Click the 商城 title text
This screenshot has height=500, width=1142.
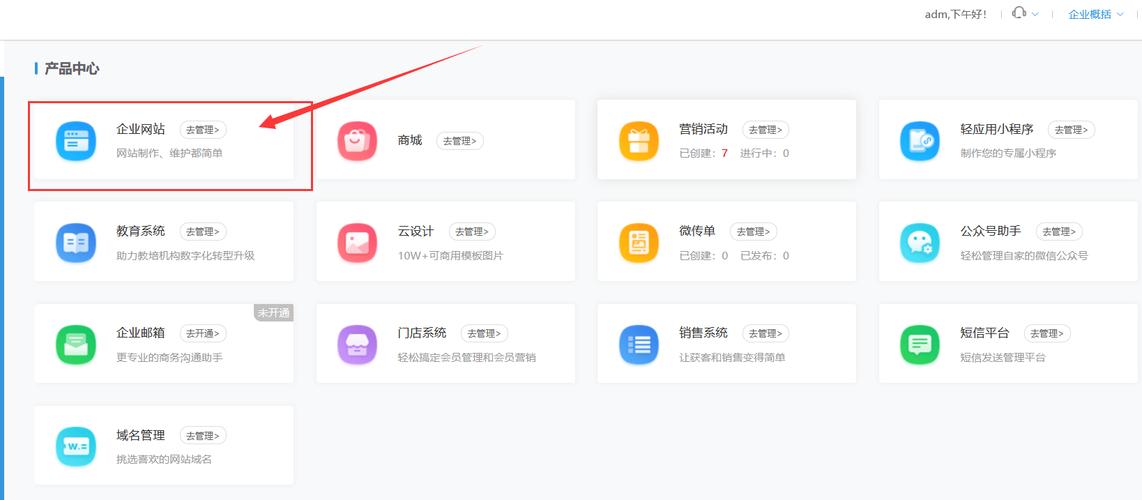click(410, 140)
